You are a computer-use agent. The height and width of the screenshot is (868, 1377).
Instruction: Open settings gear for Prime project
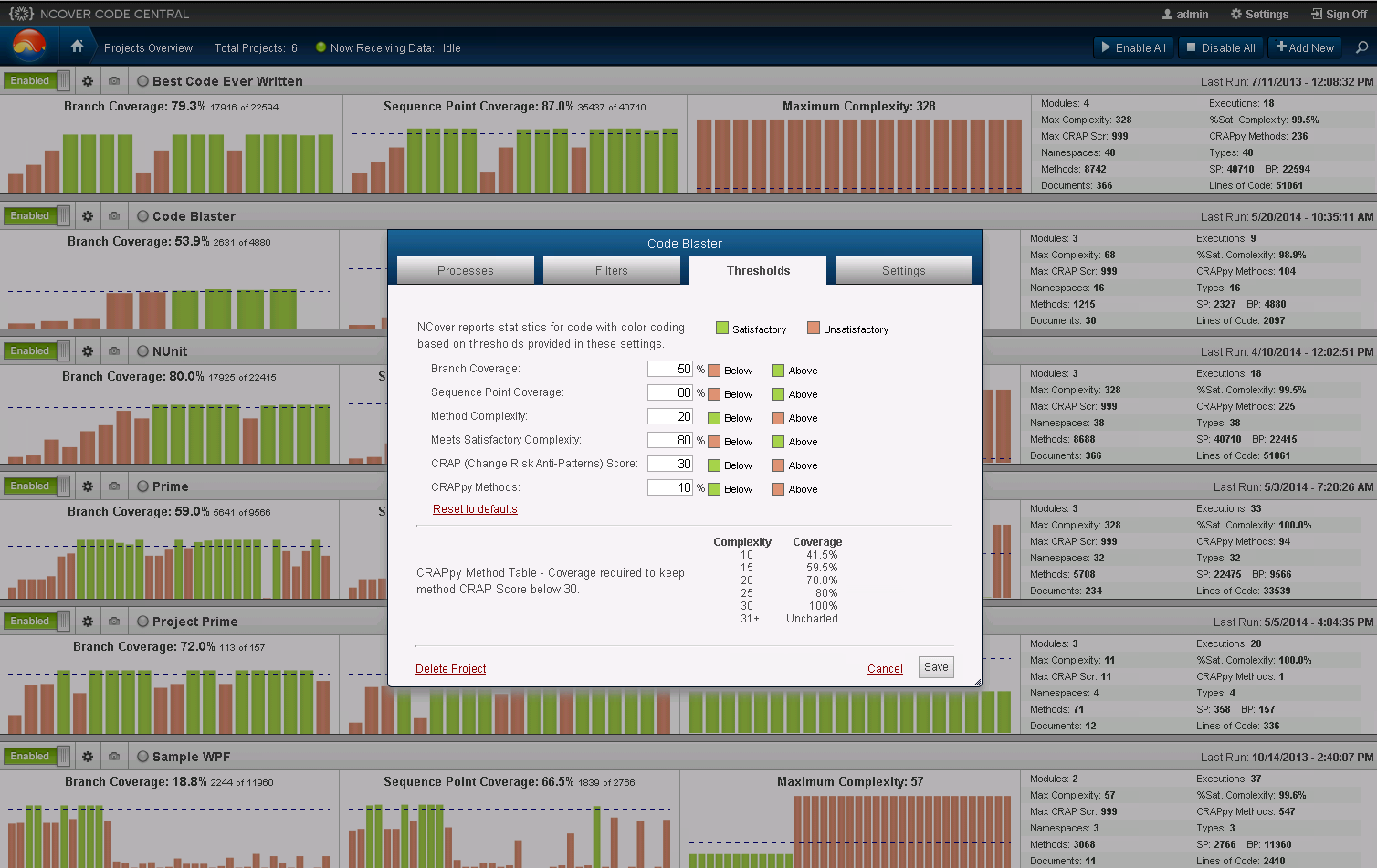(88, 486)
